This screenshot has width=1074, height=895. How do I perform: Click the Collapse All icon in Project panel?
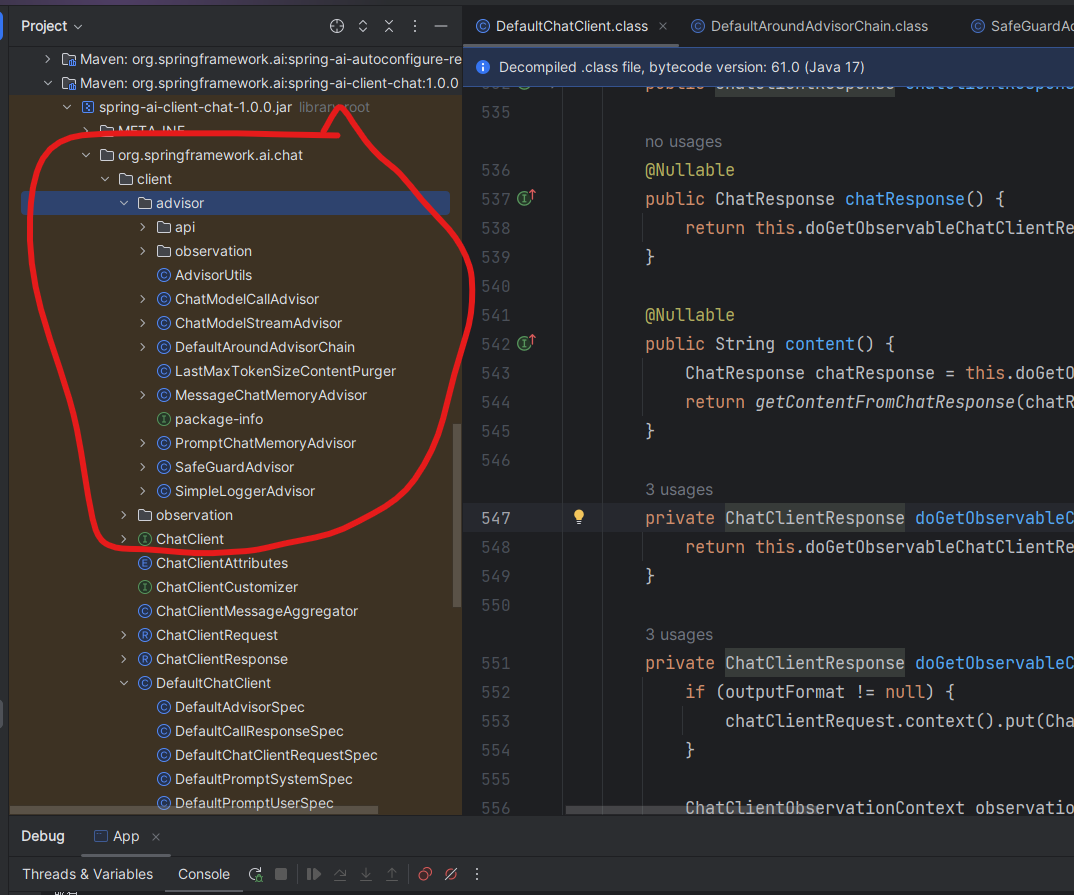(389, 26)
